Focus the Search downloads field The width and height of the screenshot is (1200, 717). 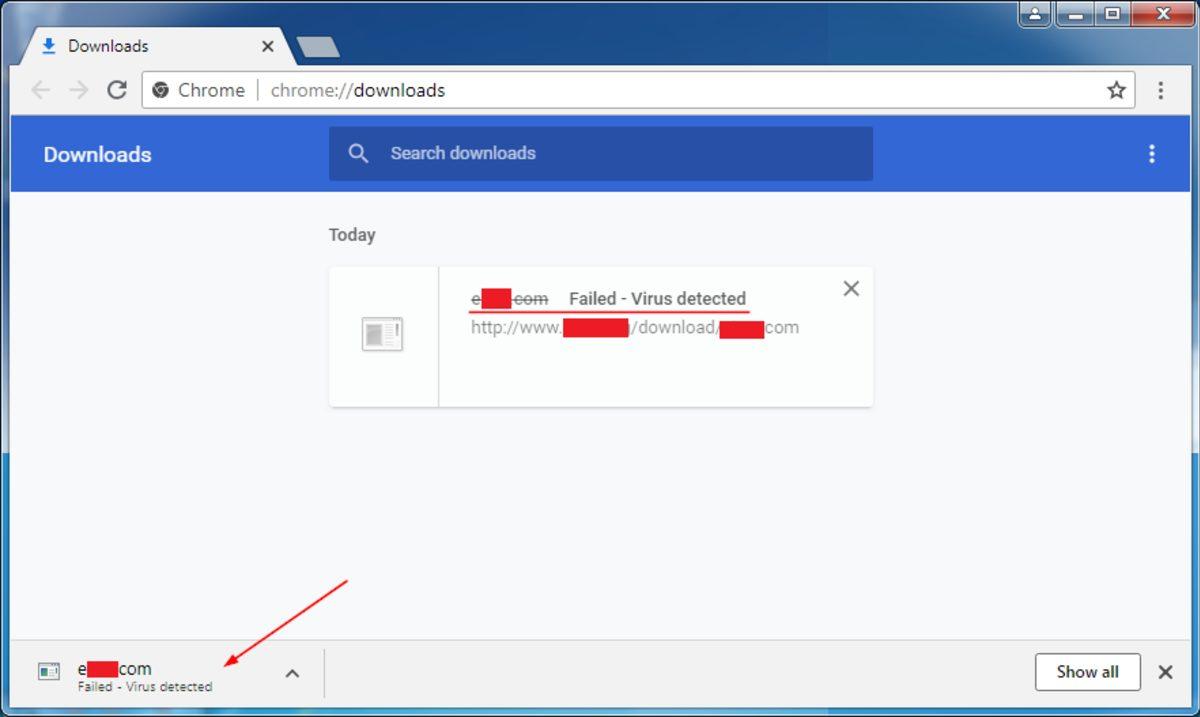coord(463,153)
